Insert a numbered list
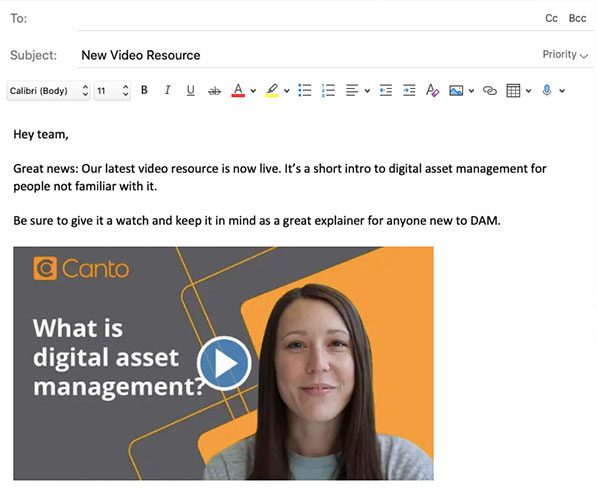 328,91
